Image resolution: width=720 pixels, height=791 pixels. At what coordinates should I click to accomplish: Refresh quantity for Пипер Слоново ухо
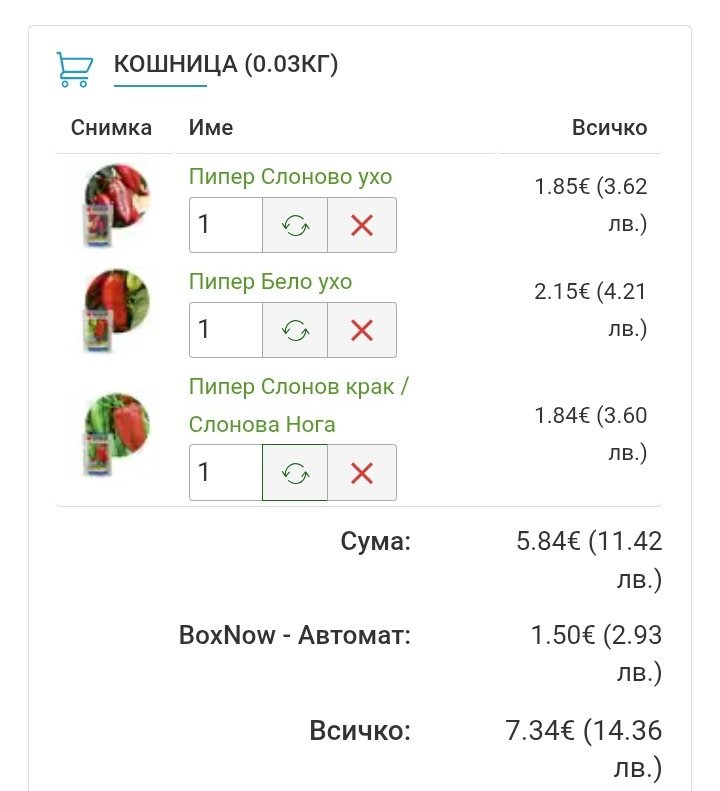[295, 225]
